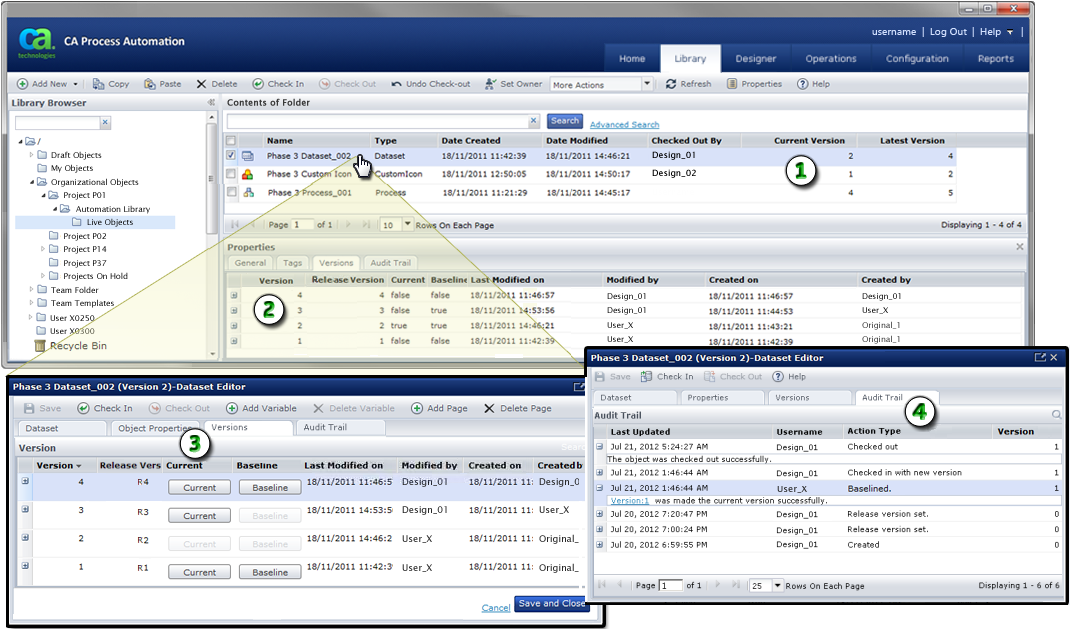Select all rows via the header checkbox
Viewport: 1072px width, 631px height.
(230, 141)
